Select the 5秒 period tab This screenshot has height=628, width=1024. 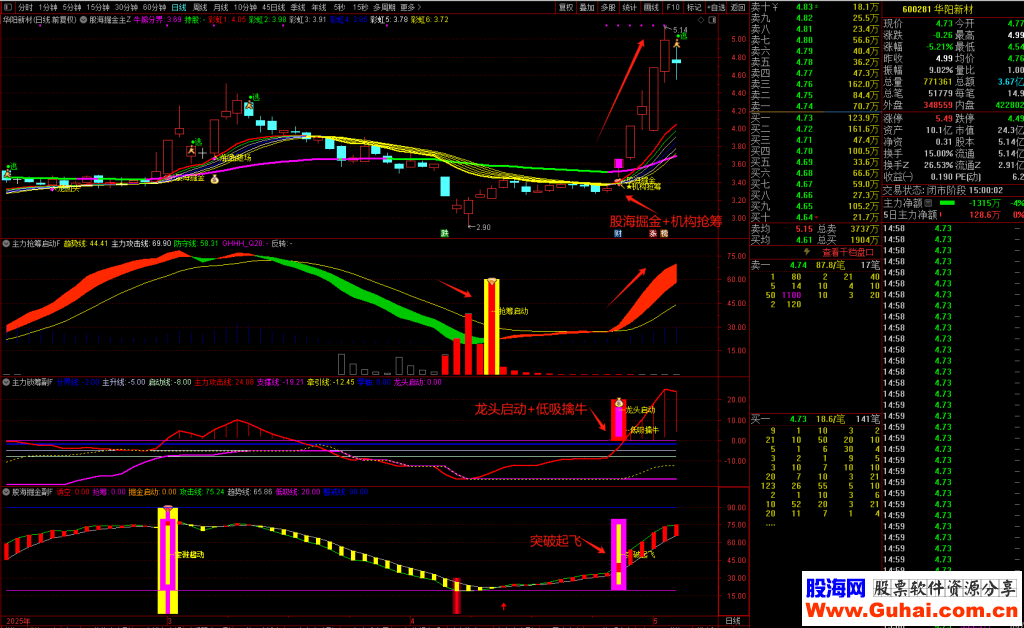[339, 7]
